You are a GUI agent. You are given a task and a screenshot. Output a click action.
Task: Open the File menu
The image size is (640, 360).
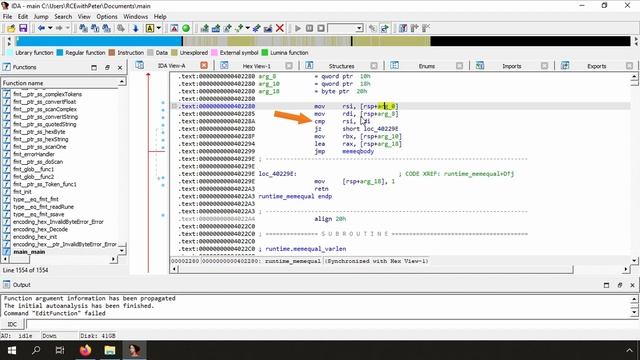click(x=7, y=17)
